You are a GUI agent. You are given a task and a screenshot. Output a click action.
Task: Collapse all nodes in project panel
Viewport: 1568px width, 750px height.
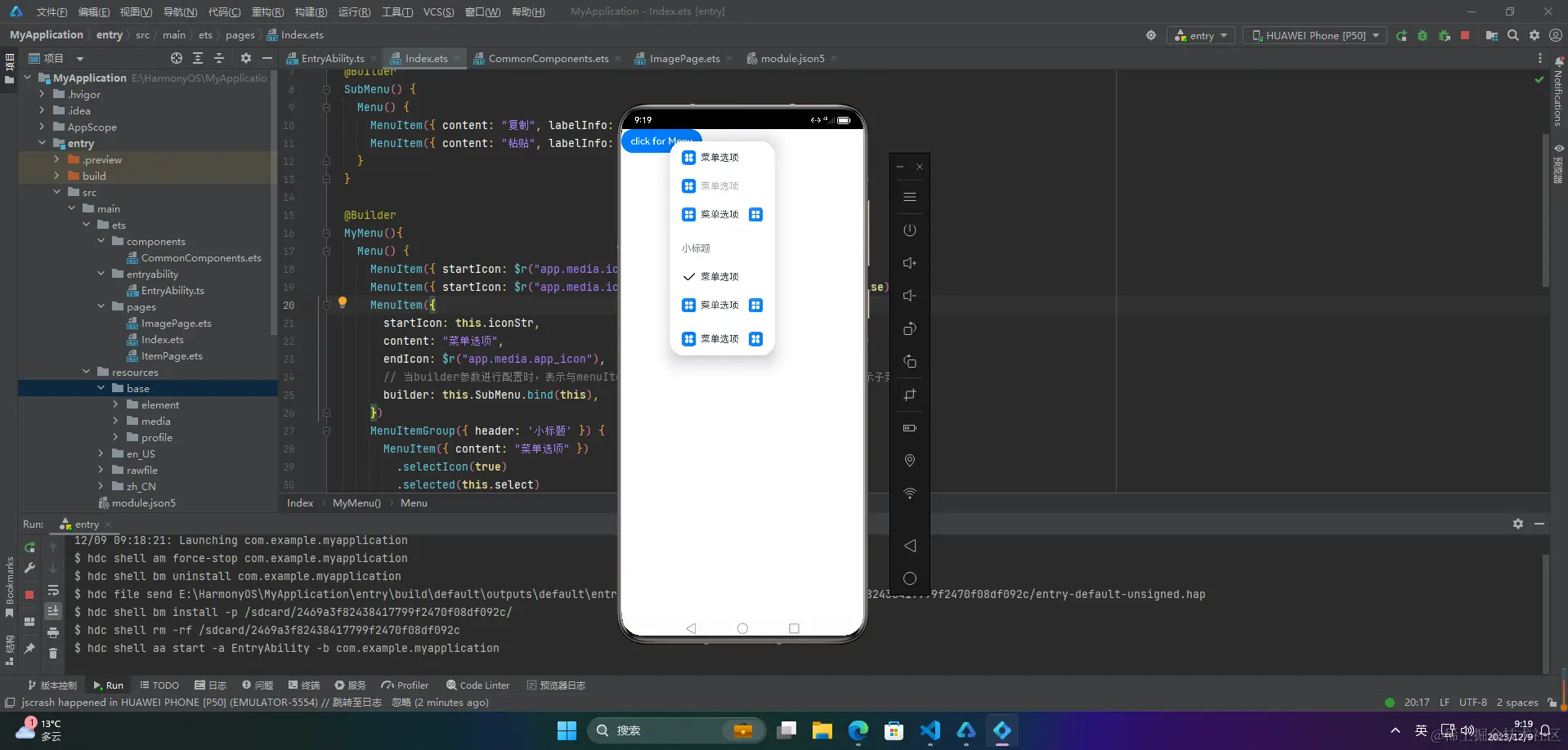[219, 59]
